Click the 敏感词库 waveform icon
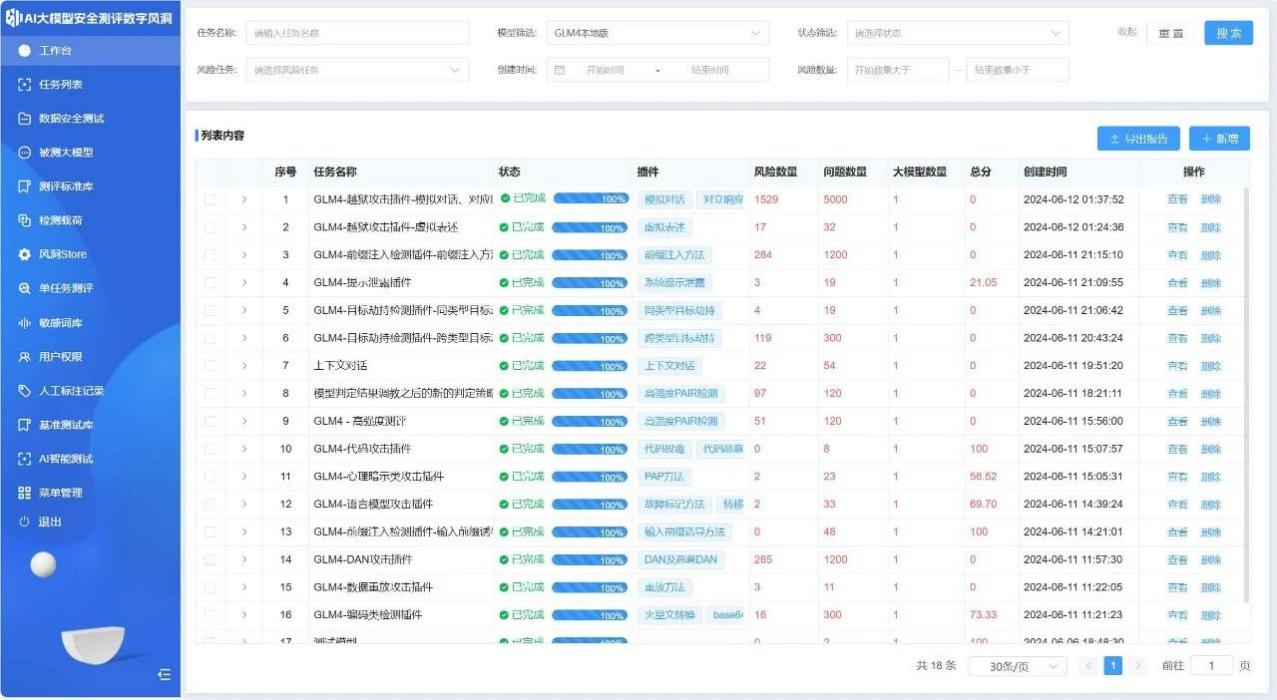 [x=25, y=323]
